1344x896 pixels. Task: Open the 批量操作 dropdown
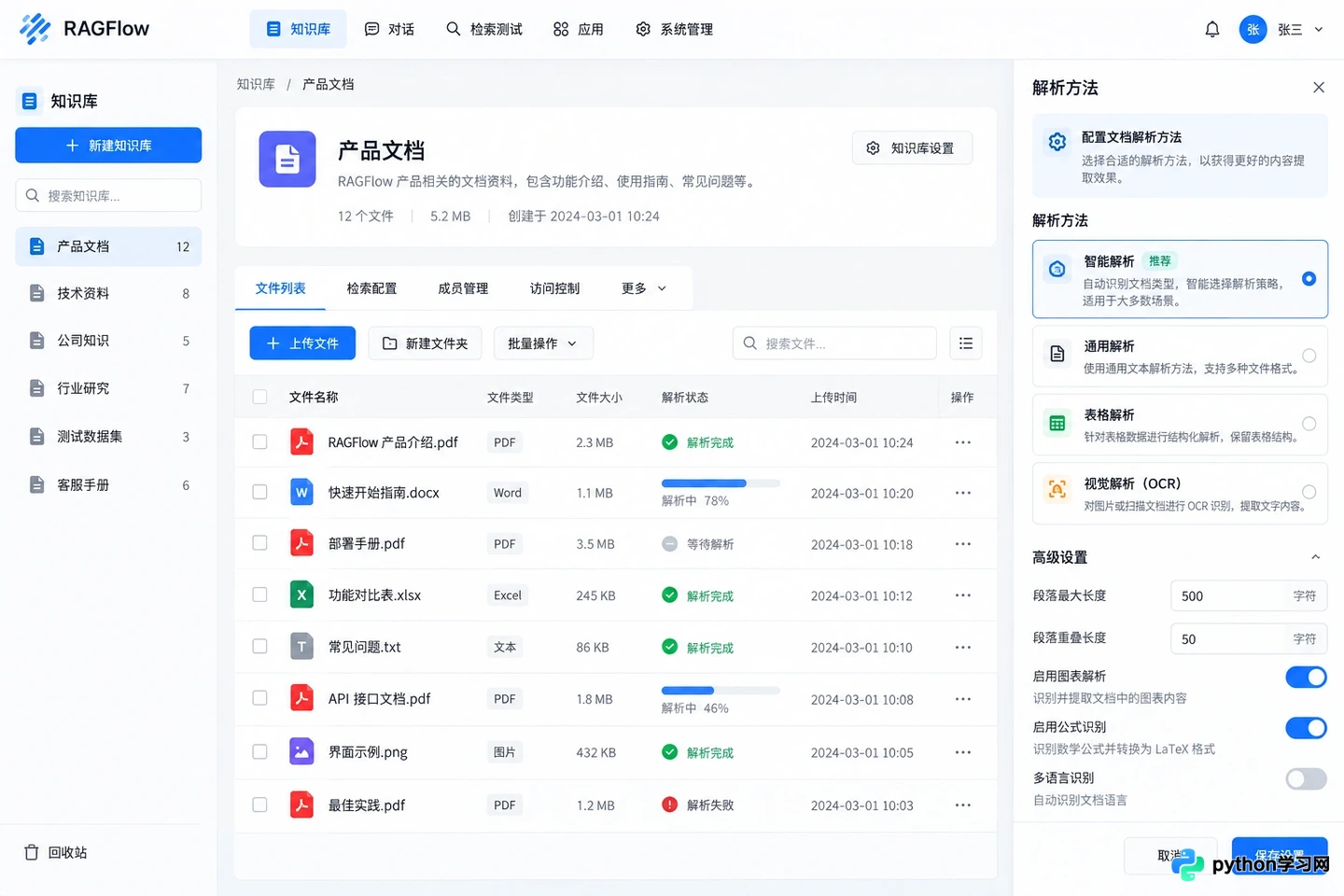(x=543, y=343)
